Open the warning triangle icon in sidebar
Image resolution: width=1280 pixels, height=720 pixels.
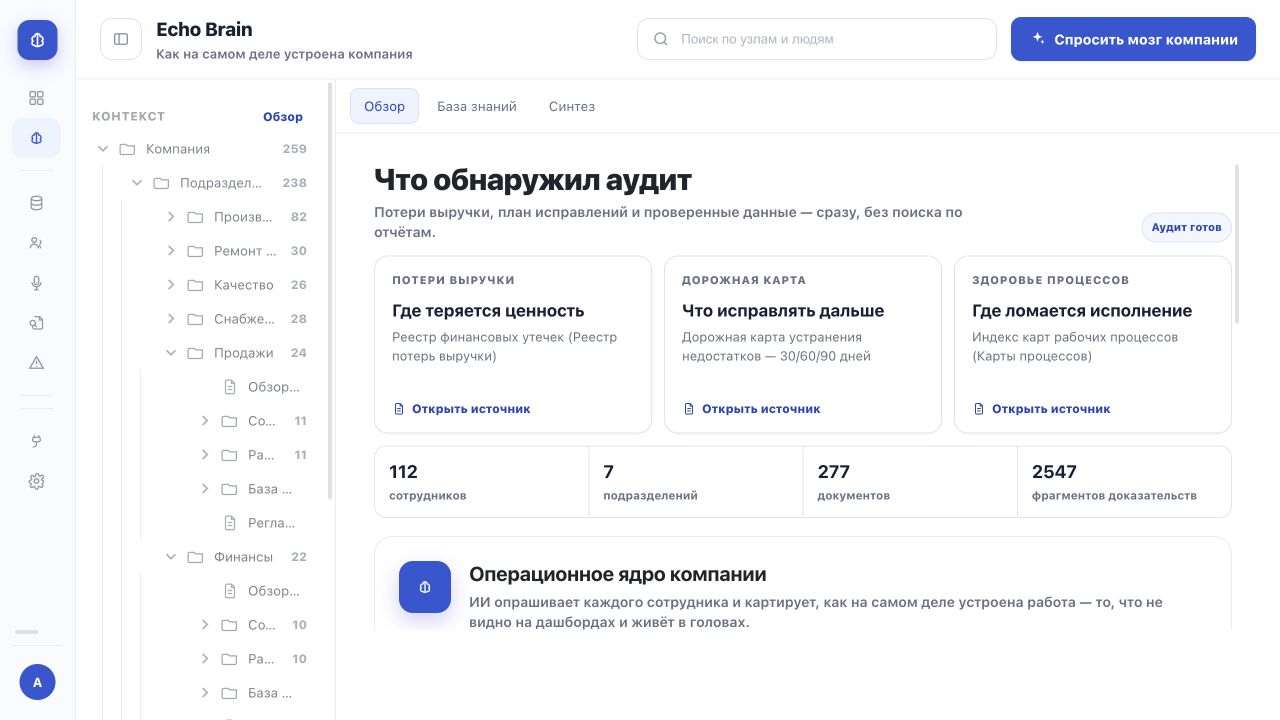click(x=37, y=363)
